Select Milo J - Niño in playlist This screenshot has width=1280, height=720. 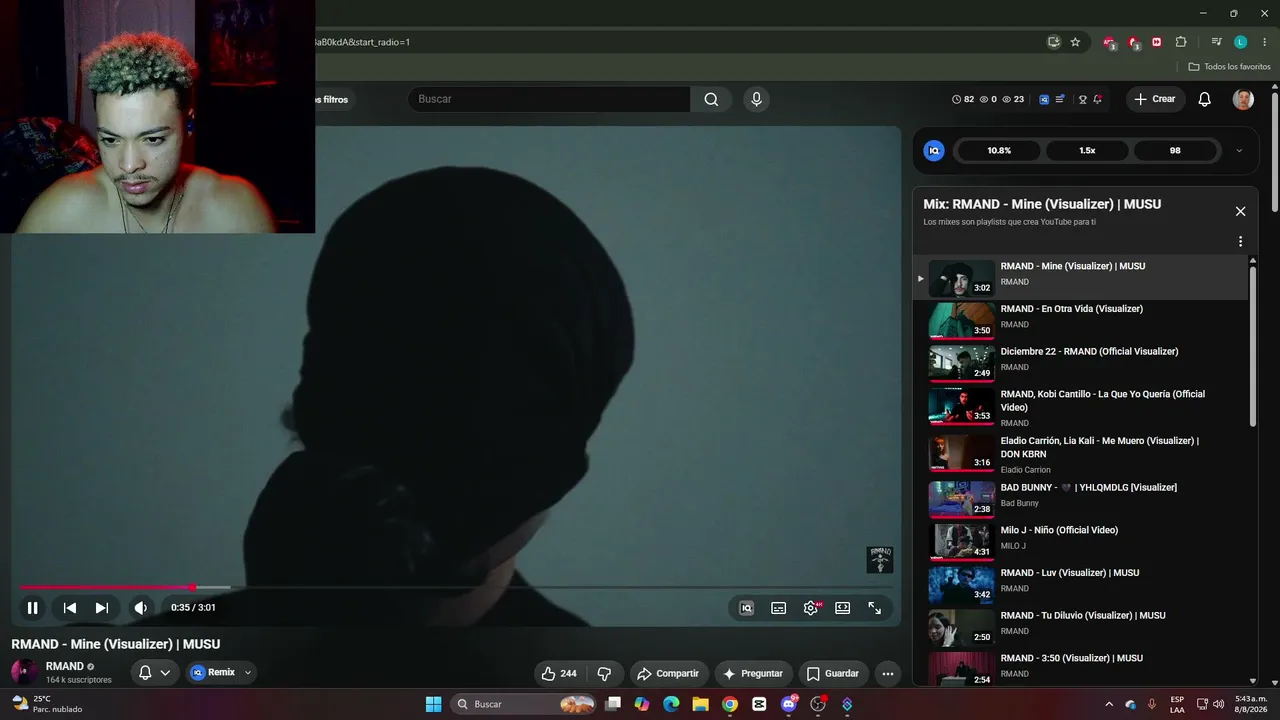point(1080,541)
